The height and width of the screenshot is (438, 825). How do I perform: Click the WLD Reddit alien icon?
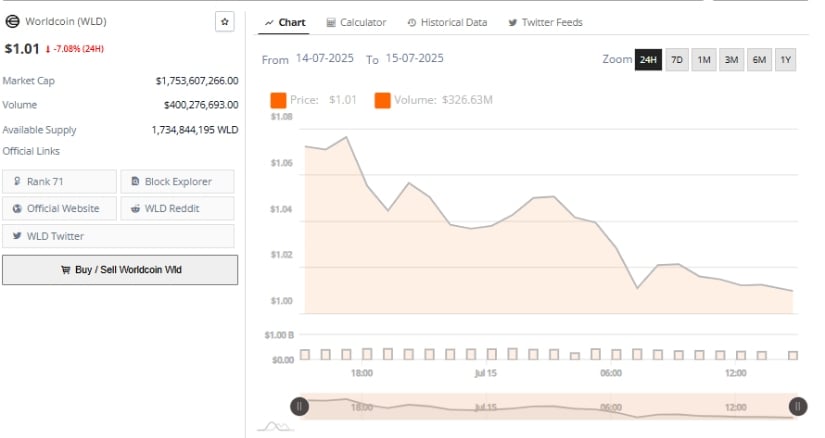135,208
